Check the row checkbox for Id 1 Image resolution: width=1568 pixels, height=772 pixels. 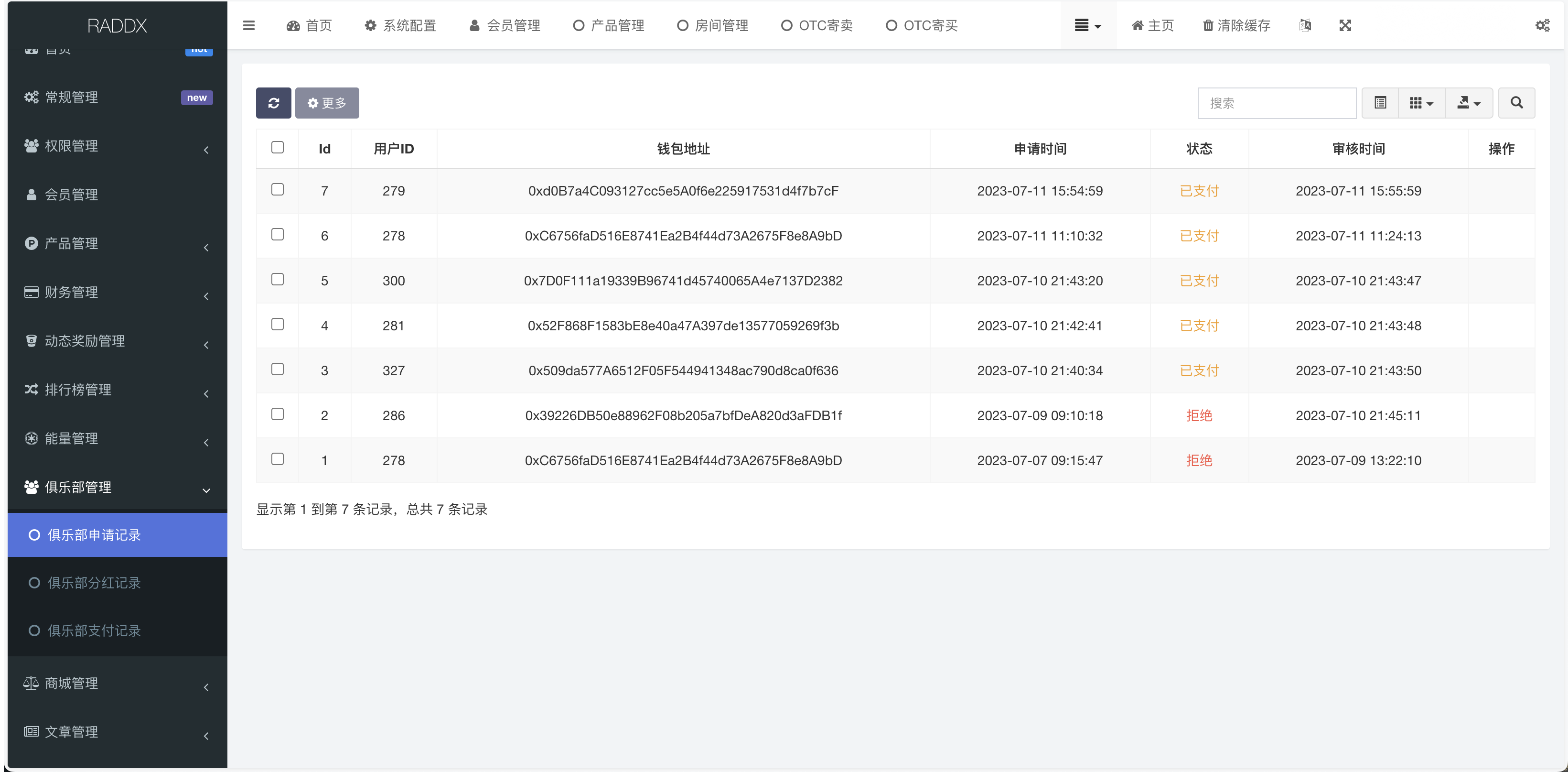click(x=278, y=459)
